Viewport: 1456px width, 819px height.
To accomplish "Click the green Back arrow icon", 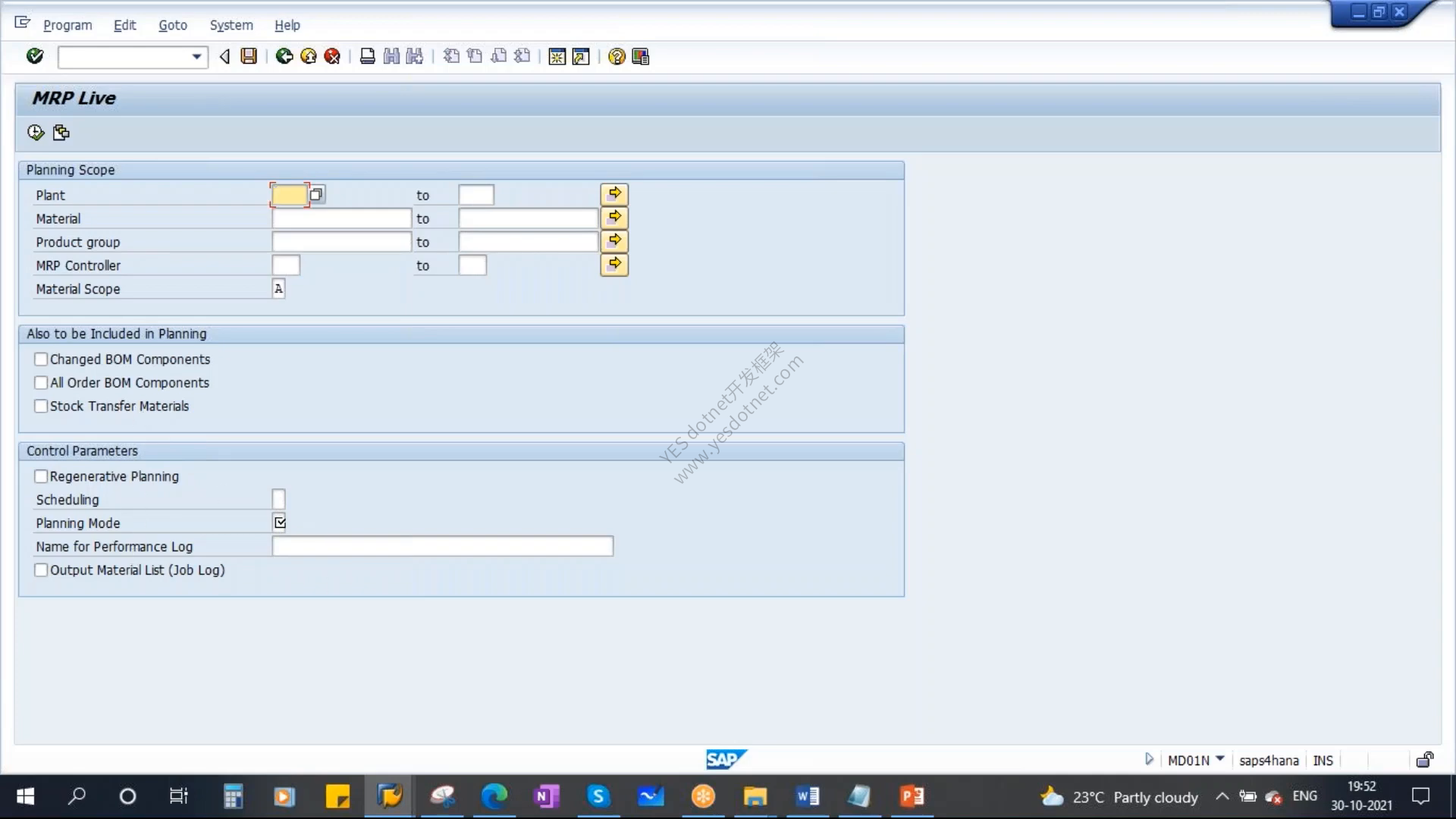I will (x=284, y=56).
